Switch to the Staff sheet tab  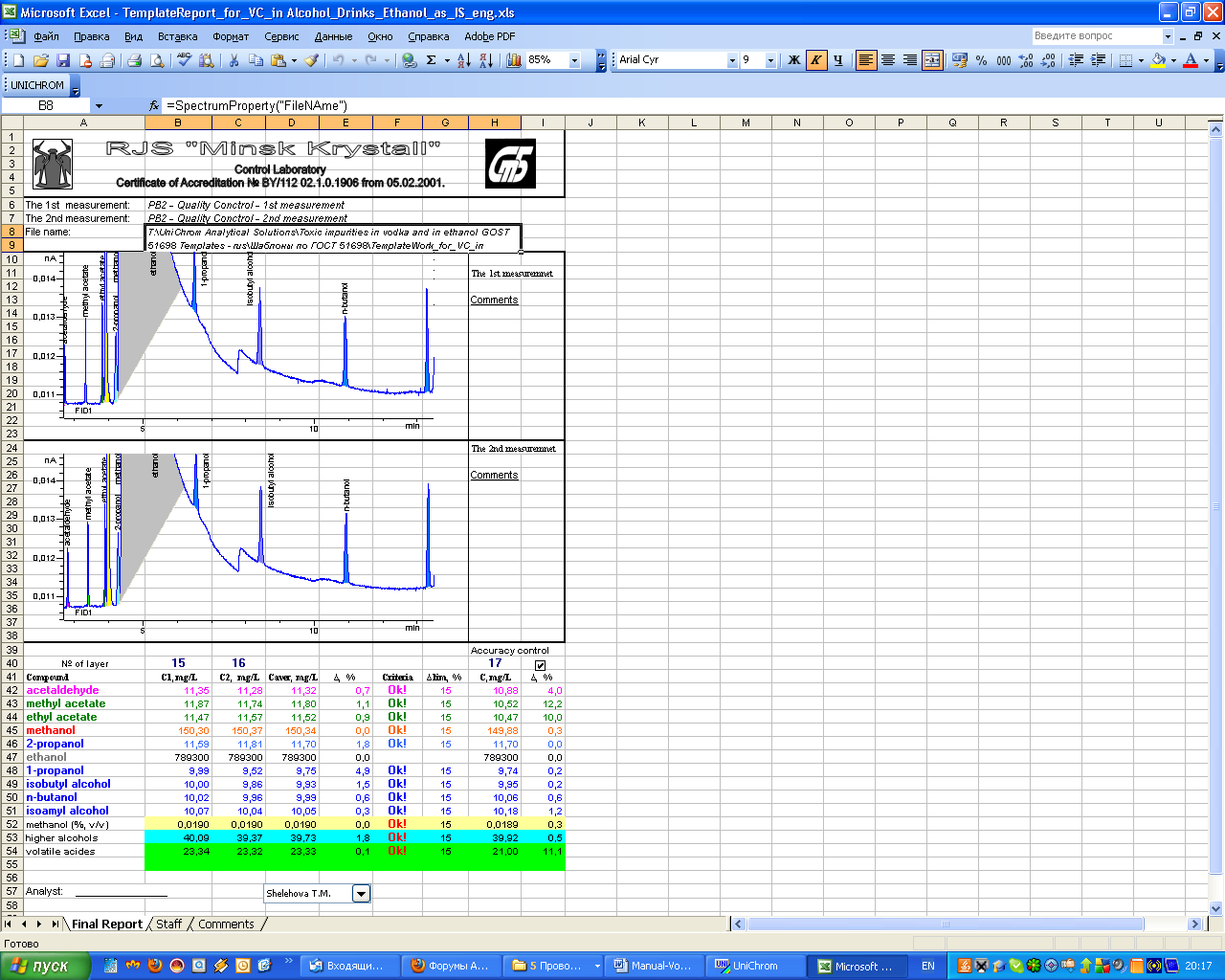click(168, 924)
